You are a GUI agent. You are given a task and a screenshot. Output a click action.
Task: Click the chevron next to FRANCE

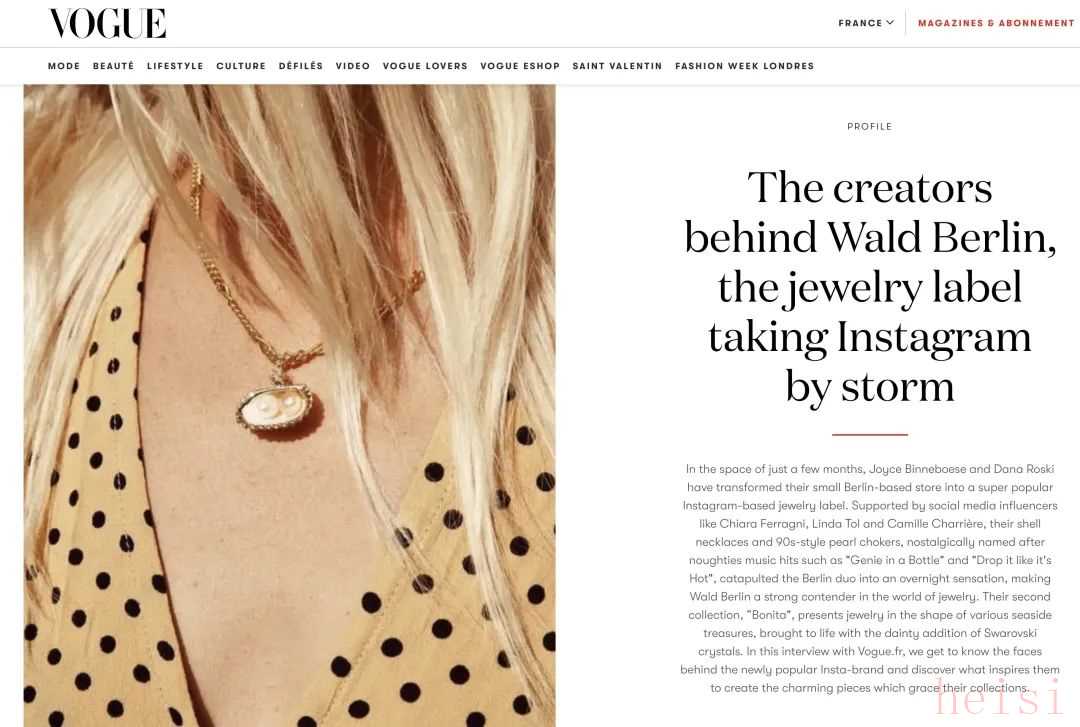tap(890, 23)
